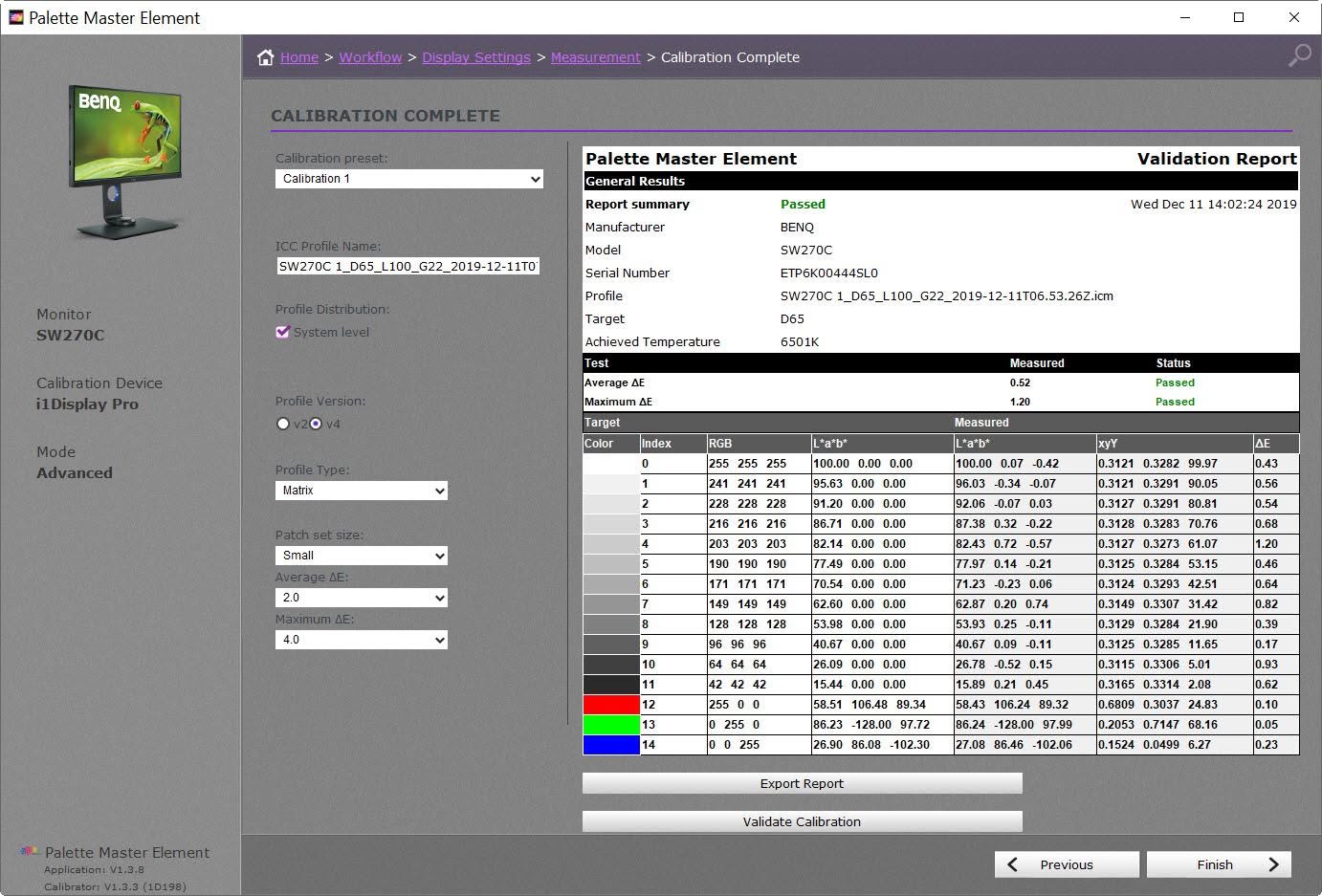Click the Index column header

672,444
